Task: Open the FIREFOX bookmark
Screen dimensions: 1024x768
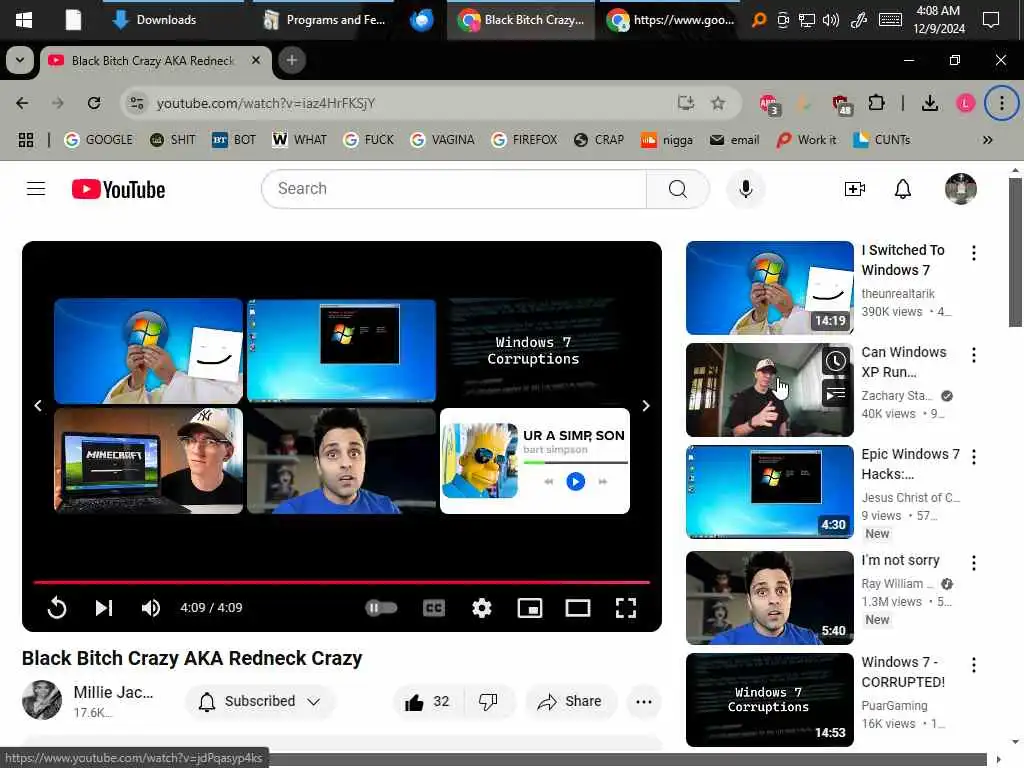Action: point(524,140)
